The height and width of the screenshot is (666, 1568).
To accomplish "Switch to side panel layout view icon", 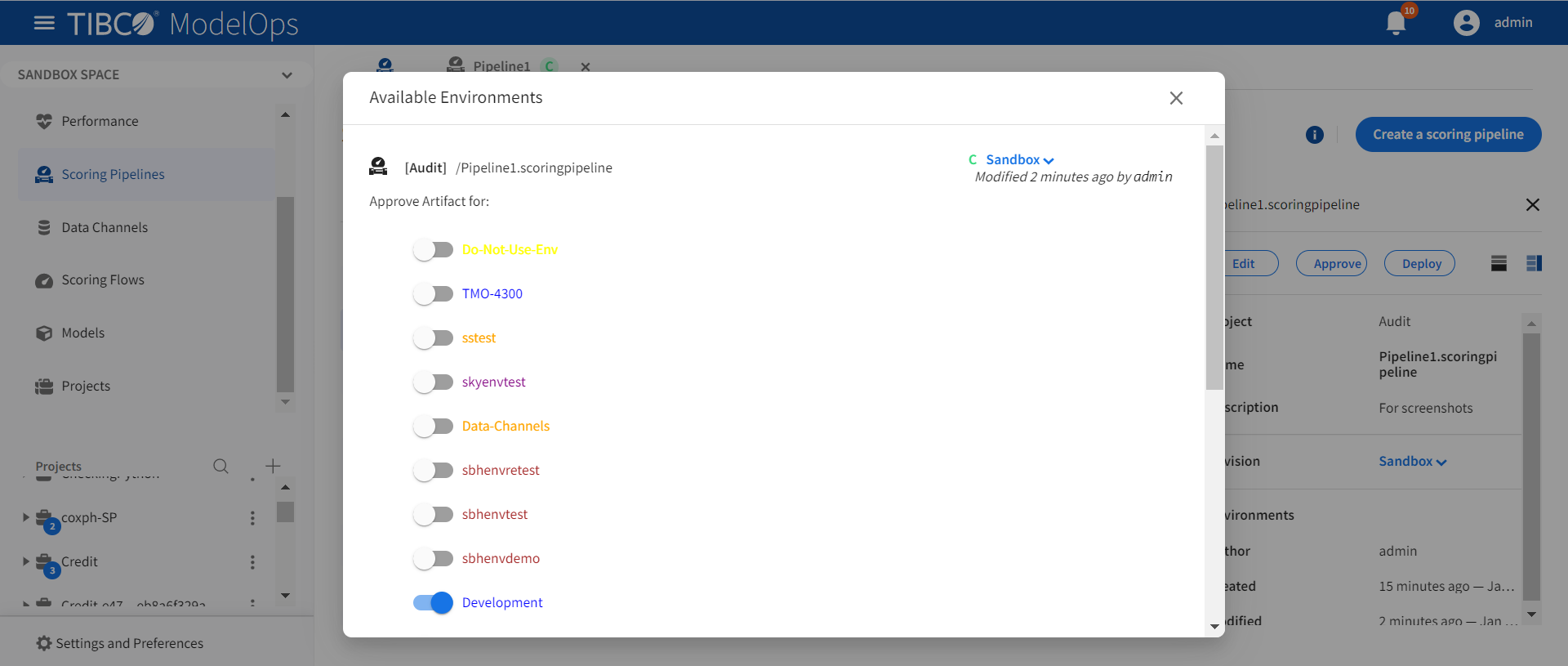I will [x=1534, y=263].
